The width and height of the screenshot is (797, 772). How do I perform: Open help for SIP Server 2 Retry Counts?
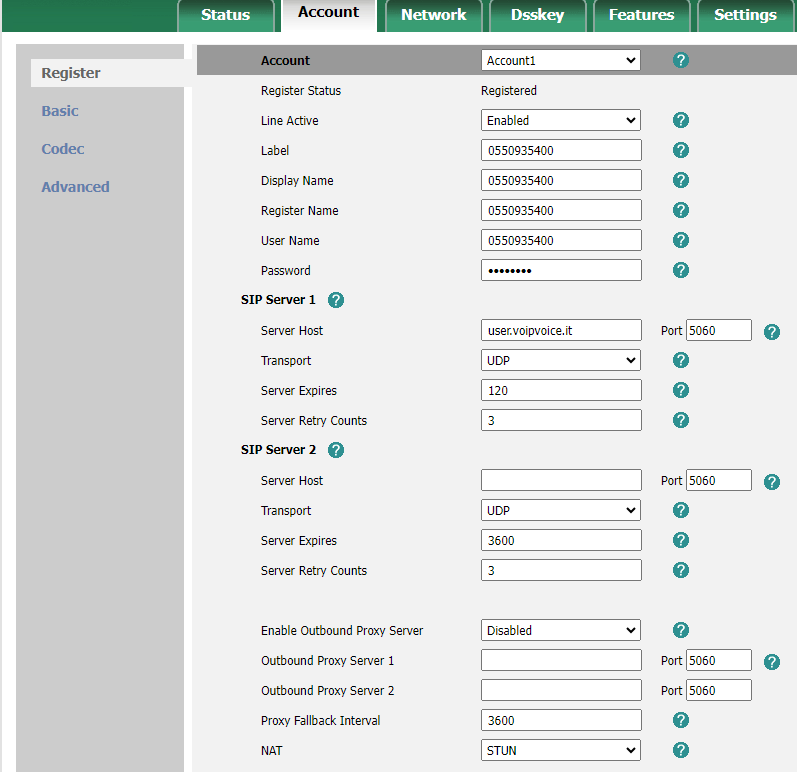tap(681, 570)
